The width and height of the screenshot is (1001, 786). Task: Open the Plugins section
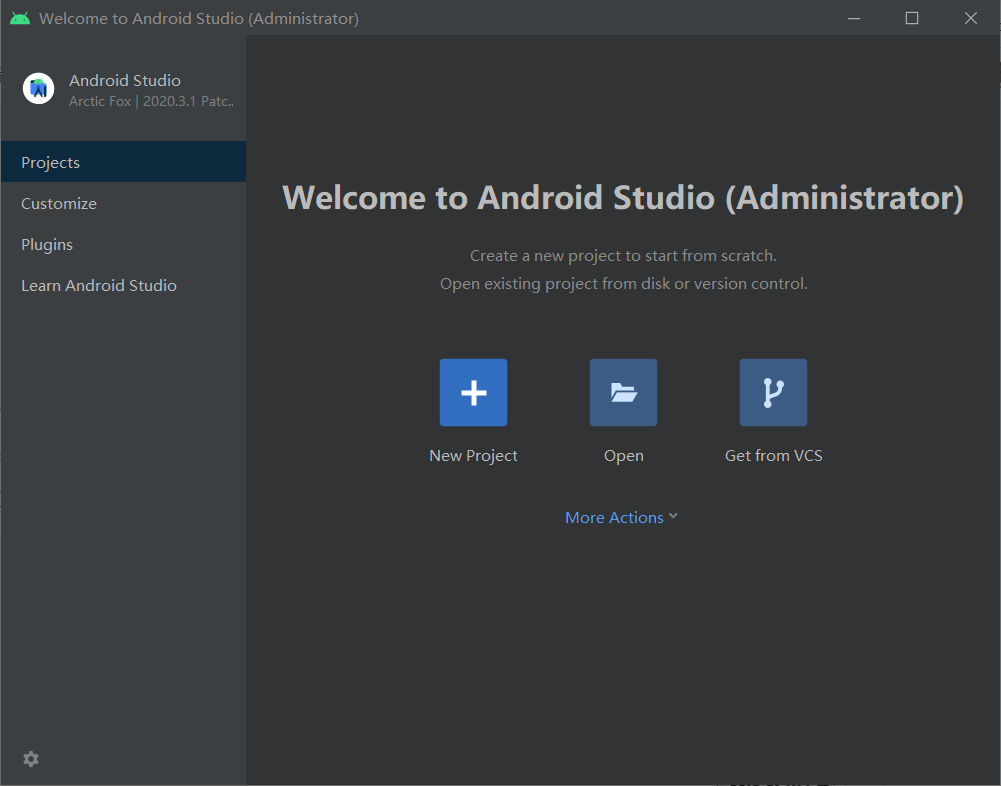tap(46, 244)
